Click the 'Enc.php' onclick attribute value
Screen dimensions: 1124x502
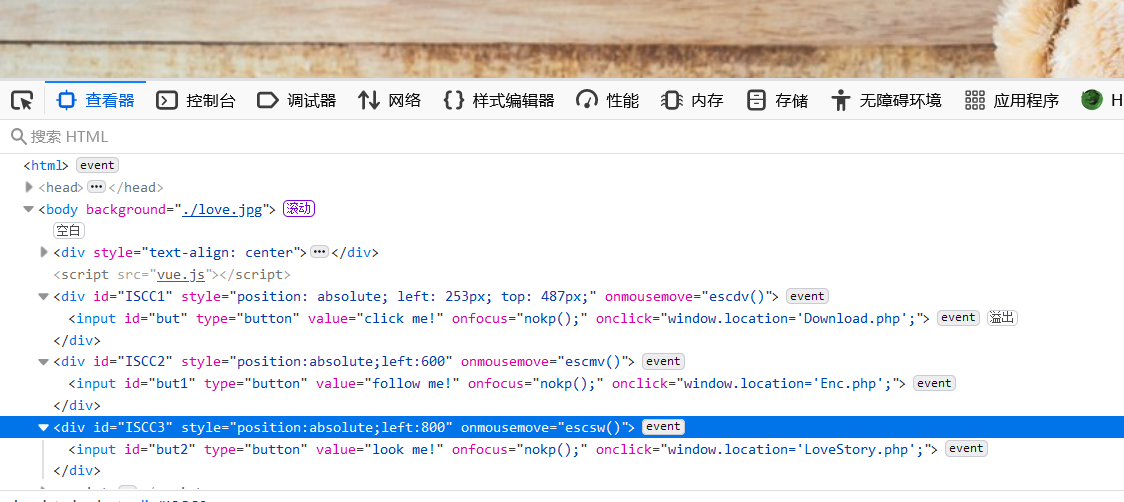click(788, 384)
